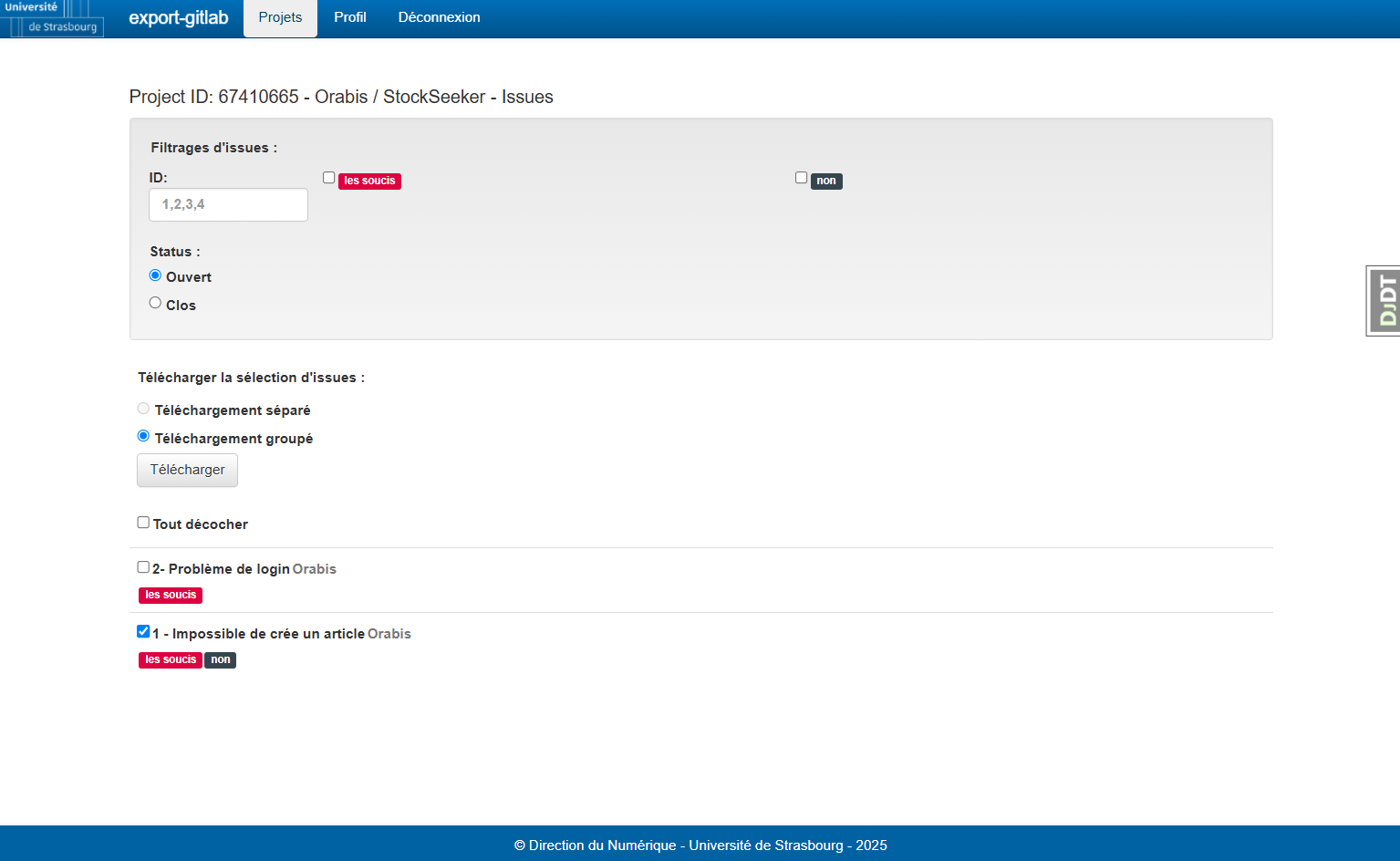
Task: Enable the 'les soucis' label filter checkbox
Action: tap(329, 178)
